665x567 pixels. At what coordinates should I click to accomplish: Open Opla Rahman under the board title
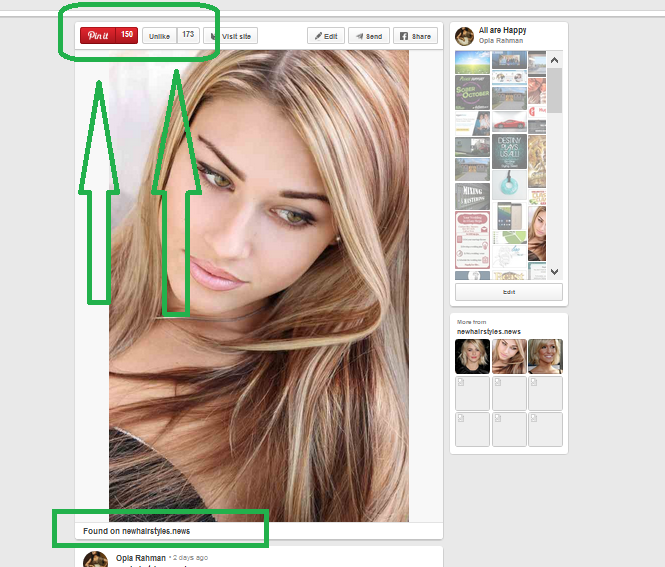coord(501,41)
